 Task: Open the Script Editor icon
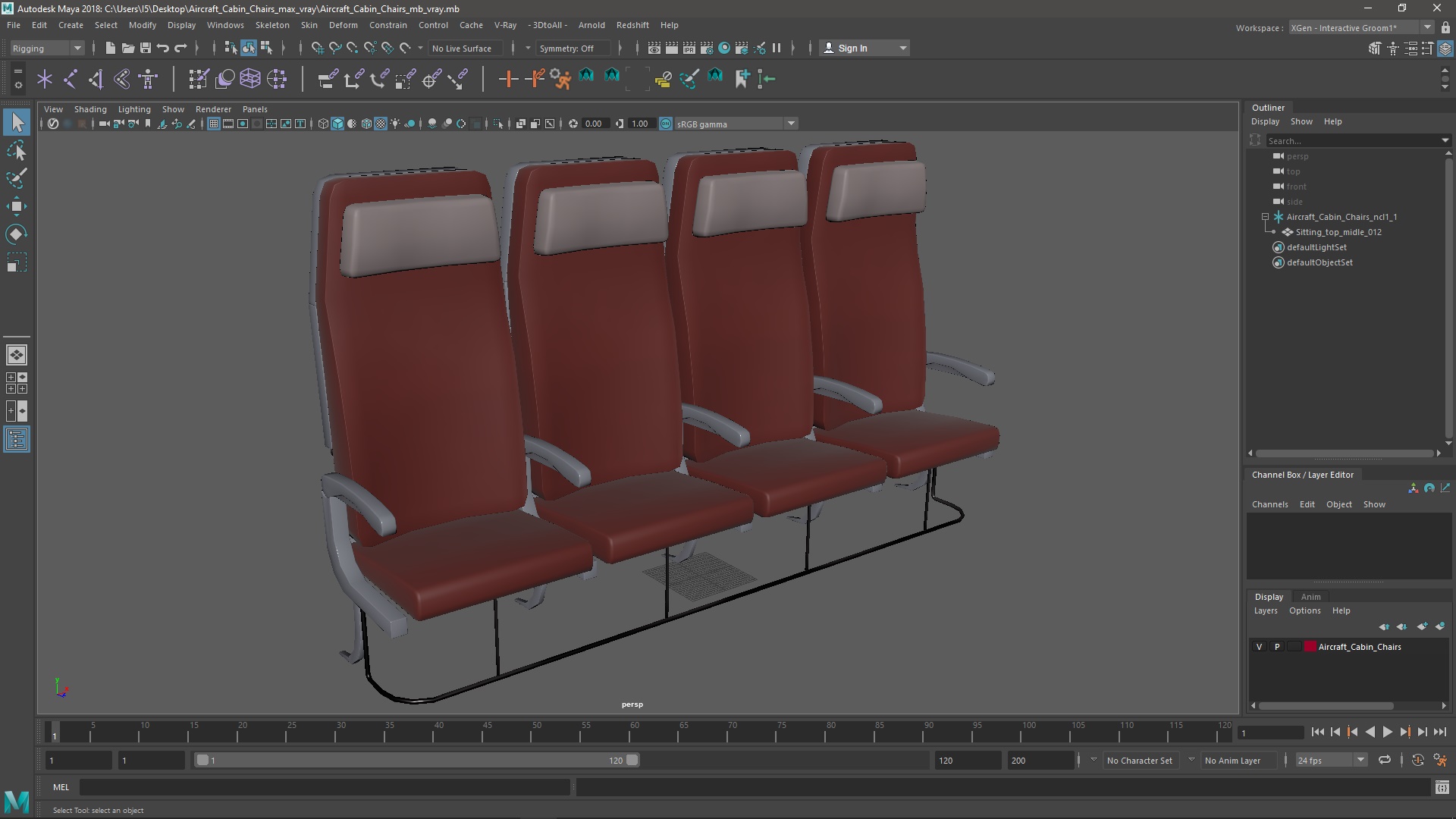[1442, 788]
